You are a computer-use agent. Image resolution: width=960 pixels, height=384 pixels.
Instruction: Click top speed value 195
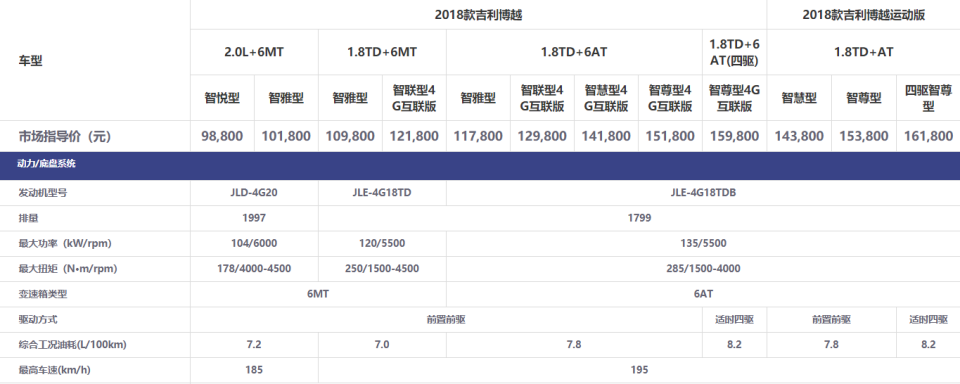(639, 370)
